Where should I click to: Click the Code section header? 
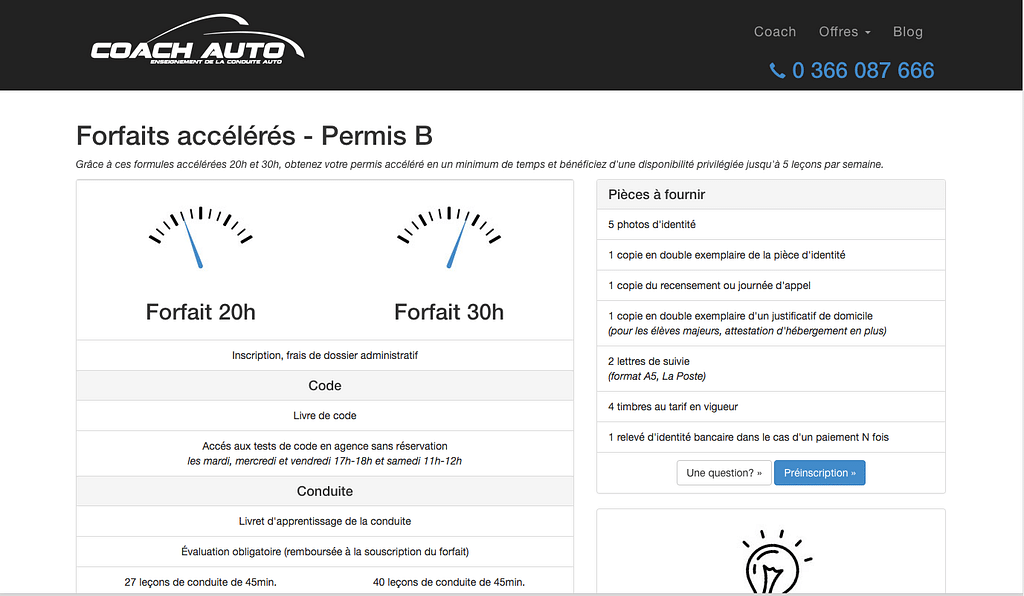pyautogui.click(x=325, y=385)
